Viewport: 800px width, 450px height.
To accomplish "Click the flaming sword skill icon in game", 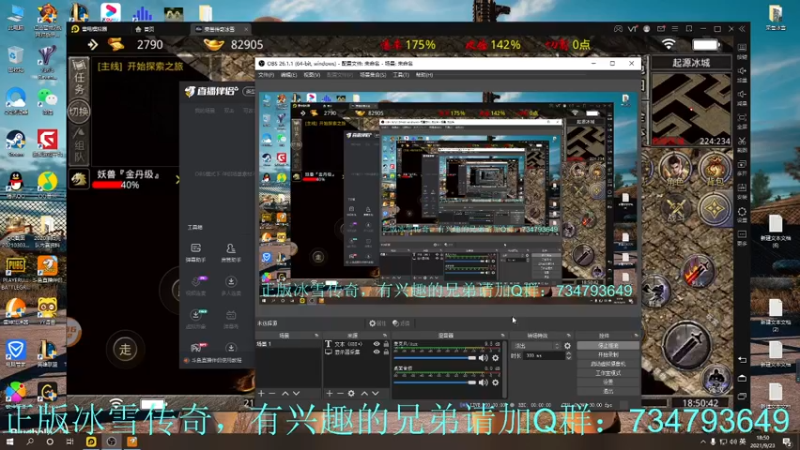I will 698,271.
